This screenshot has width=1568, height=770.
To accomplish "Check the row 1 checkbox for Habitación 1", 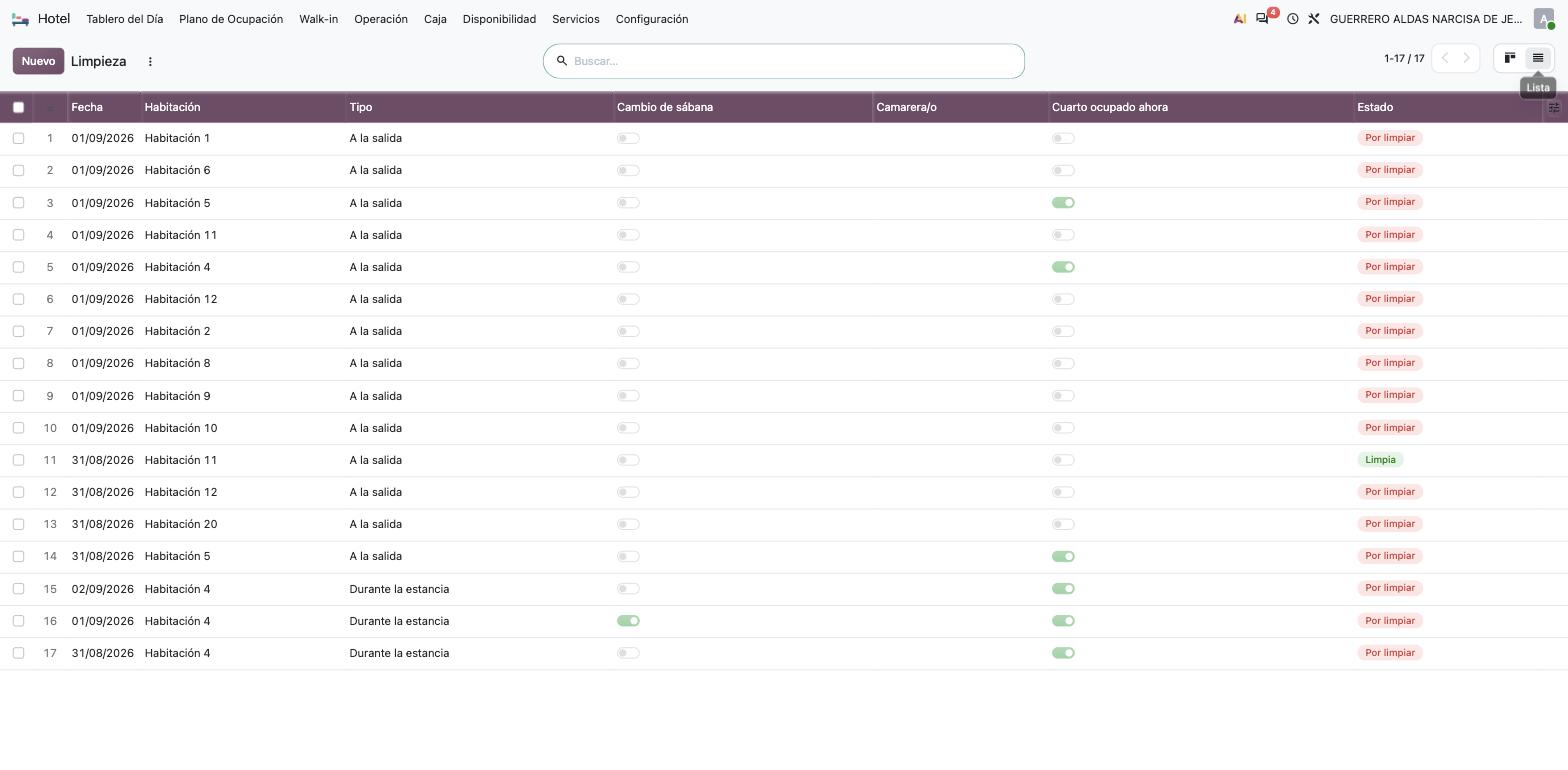I will [x=18, y=138].
